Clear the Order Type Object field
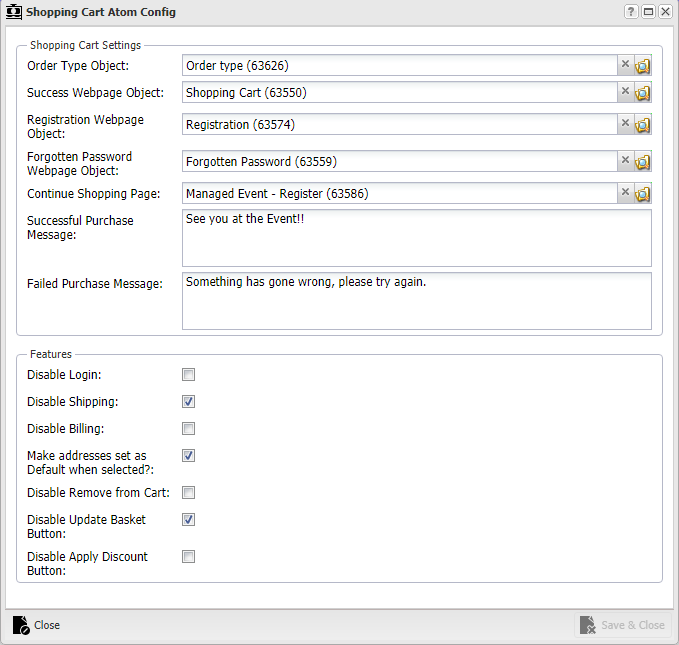This screenshot has width=679, height=645. 625,65
